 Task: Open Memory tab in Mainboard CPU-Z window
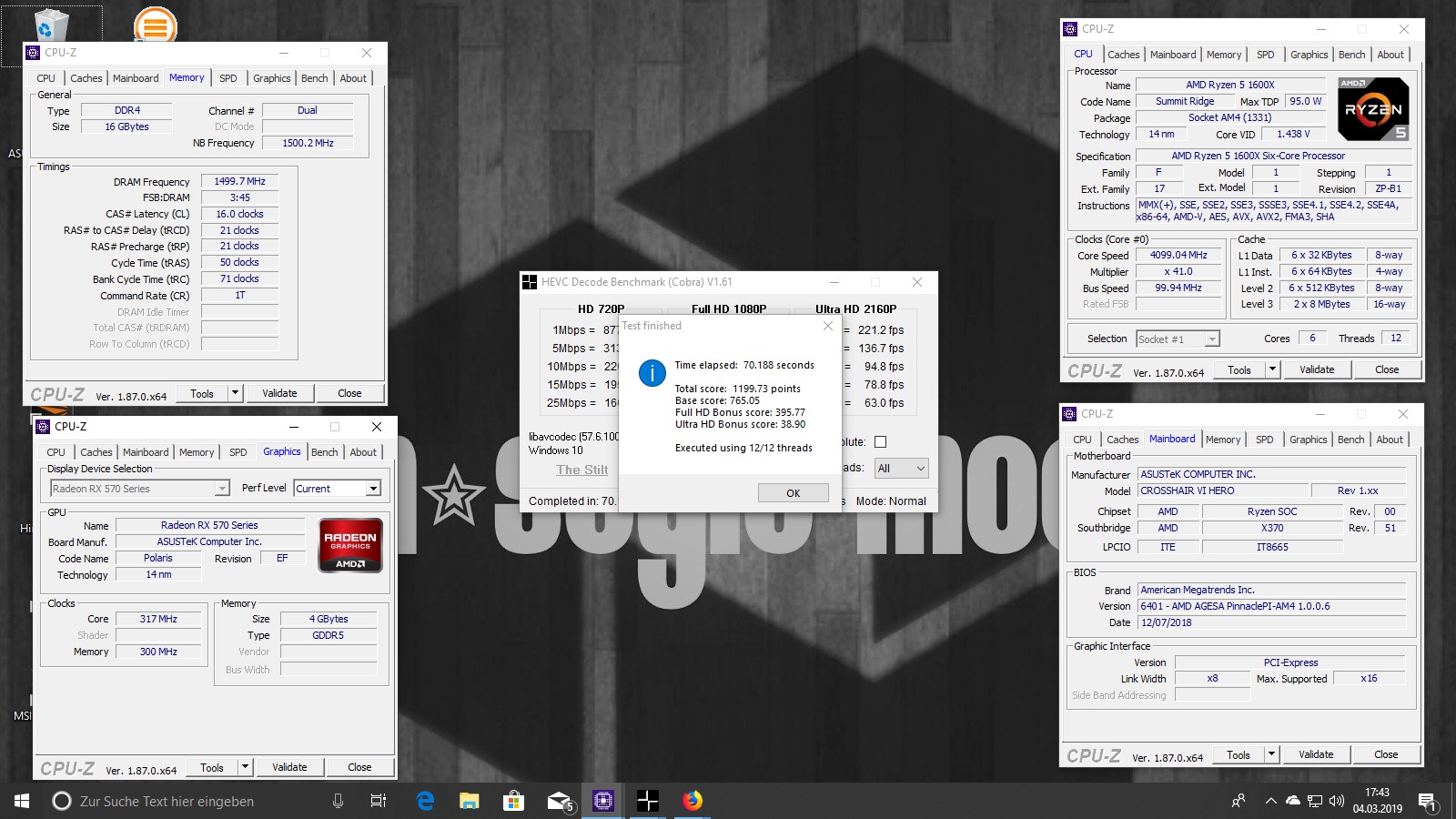pyautogui.click(x=1223, y=440)
